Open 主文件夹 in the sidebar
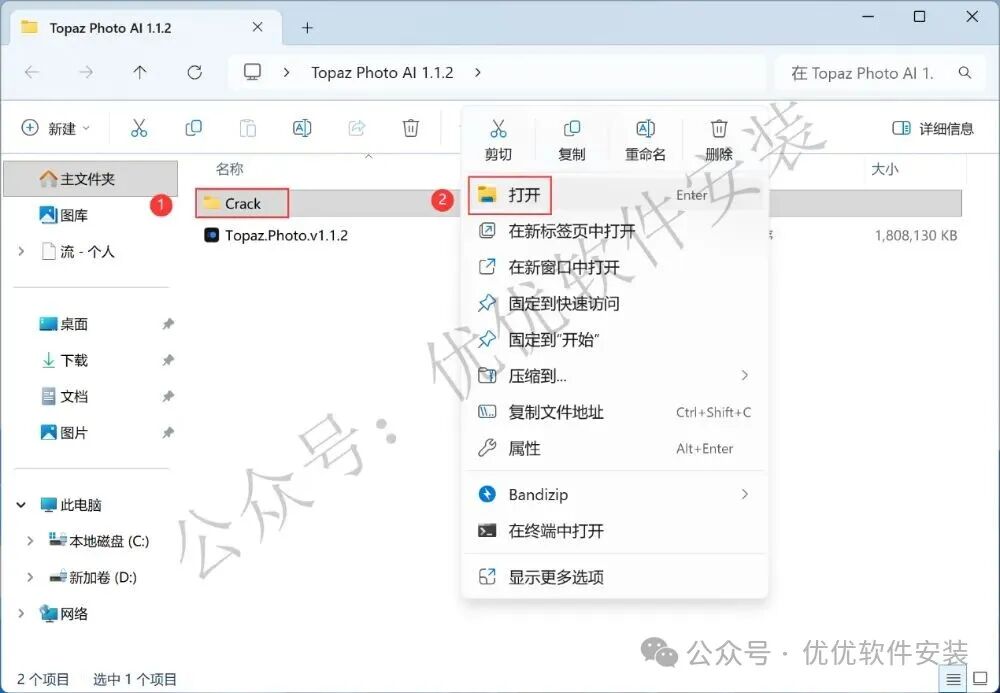1000x693 pixels. click(x=91, y=179)
